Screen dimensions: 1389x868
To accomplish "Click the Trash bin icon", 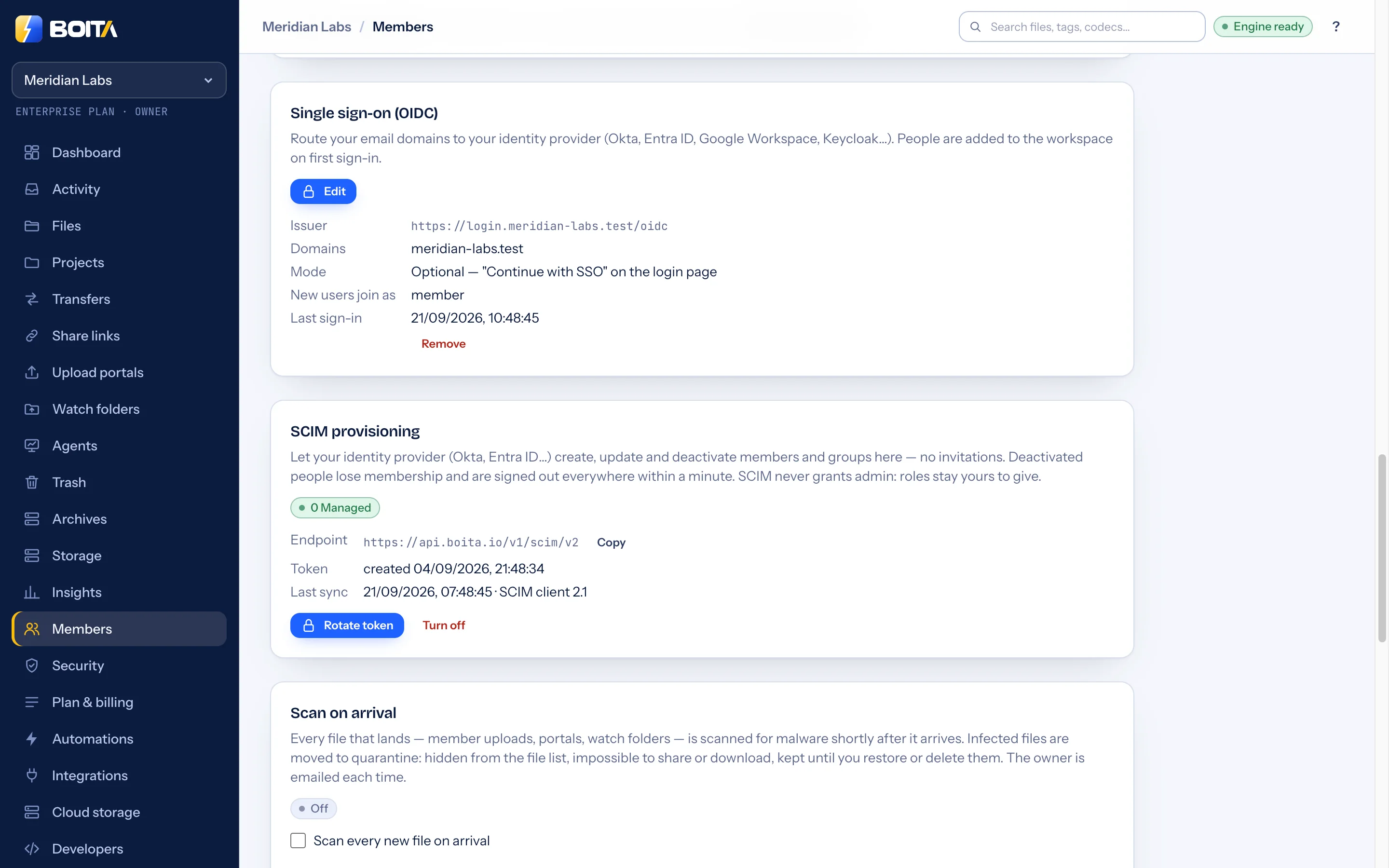I will 31,482.
